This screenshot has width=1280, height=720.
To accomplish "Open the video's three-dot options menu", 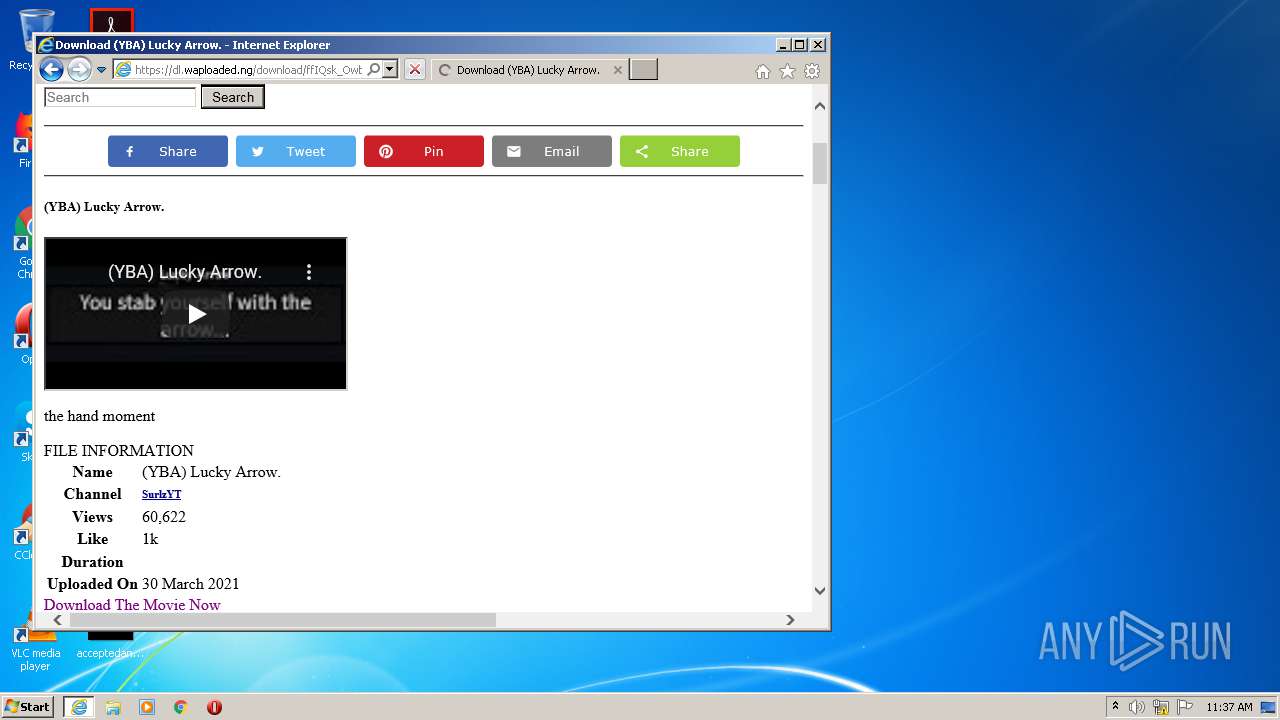I will coord(309,272).
